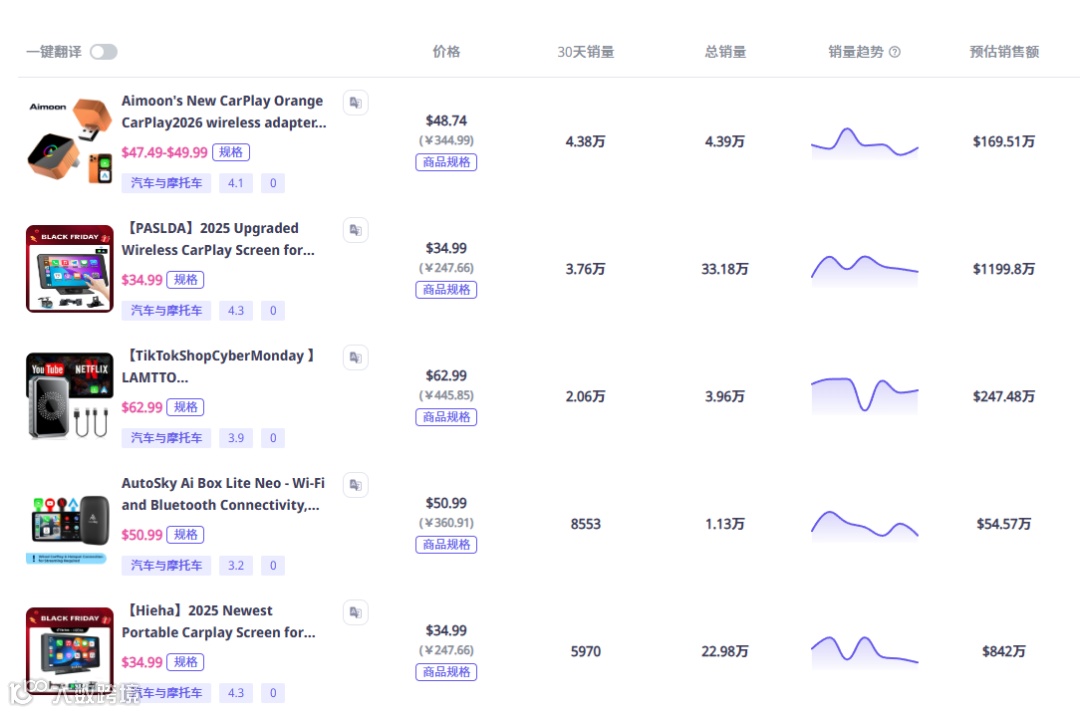Click the 2.06万 30-day sales value
This screenshot has height=713, width=1080.
[585, 397]
